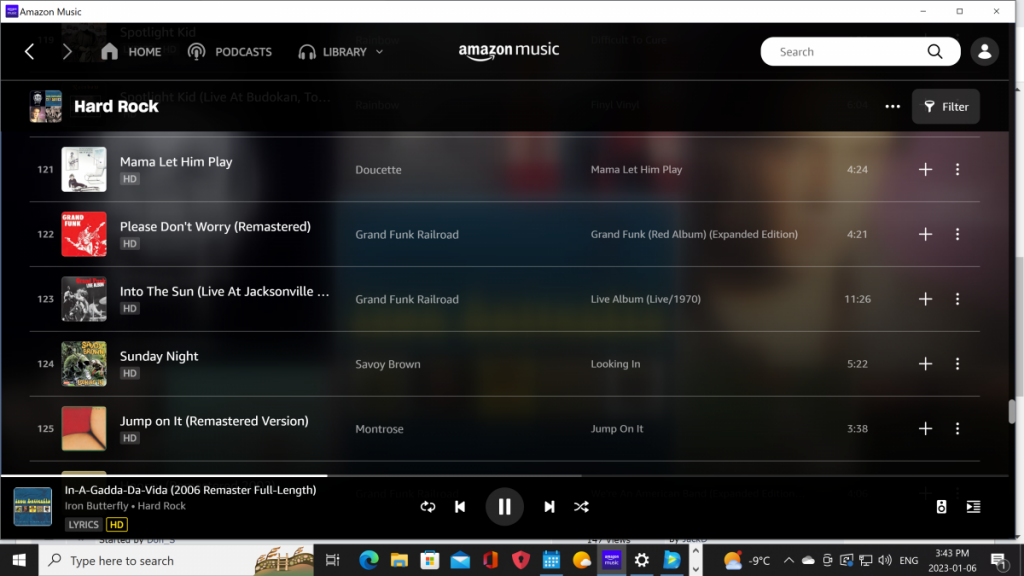Toggle shuffle playback

point(581,507)
